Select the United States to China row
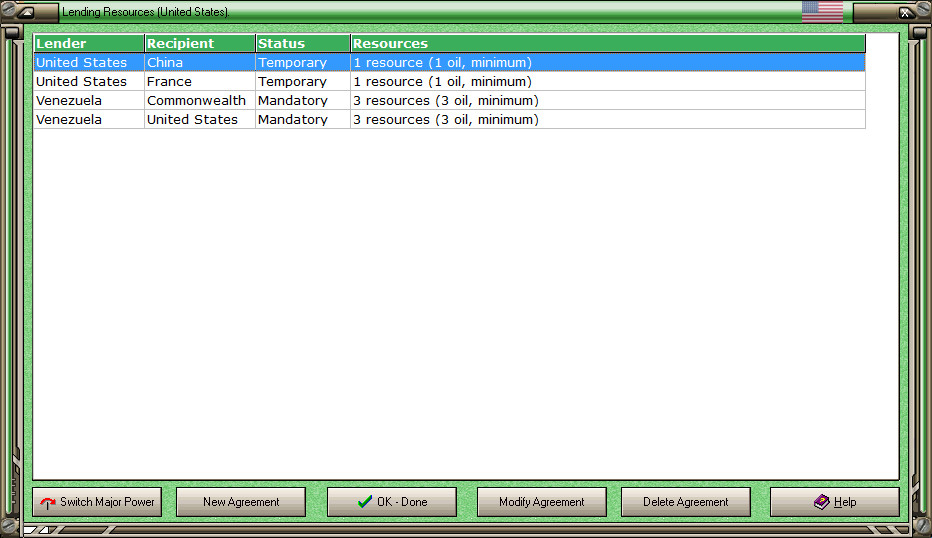 coord(449,62)
